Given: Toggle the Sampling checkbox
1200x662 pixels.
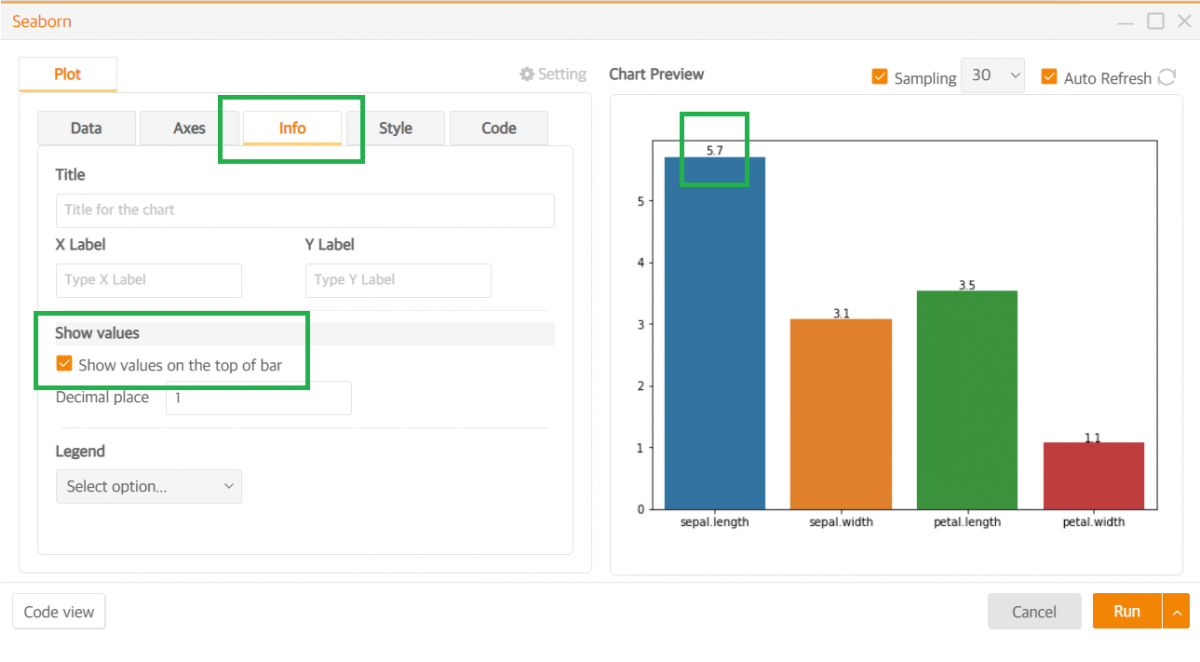Looking at the screenshot, I should tap(880, 77).
